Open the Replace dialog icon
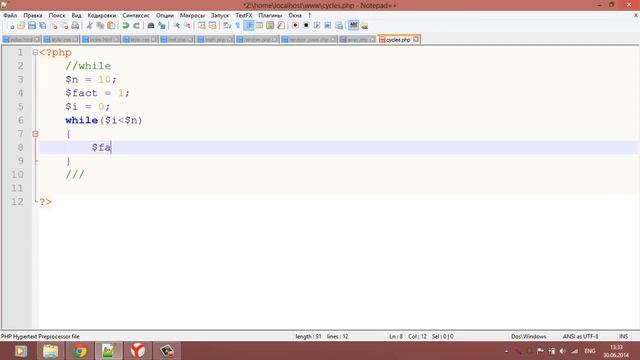Viewport: 640px width, 360px height. (162, 26)
